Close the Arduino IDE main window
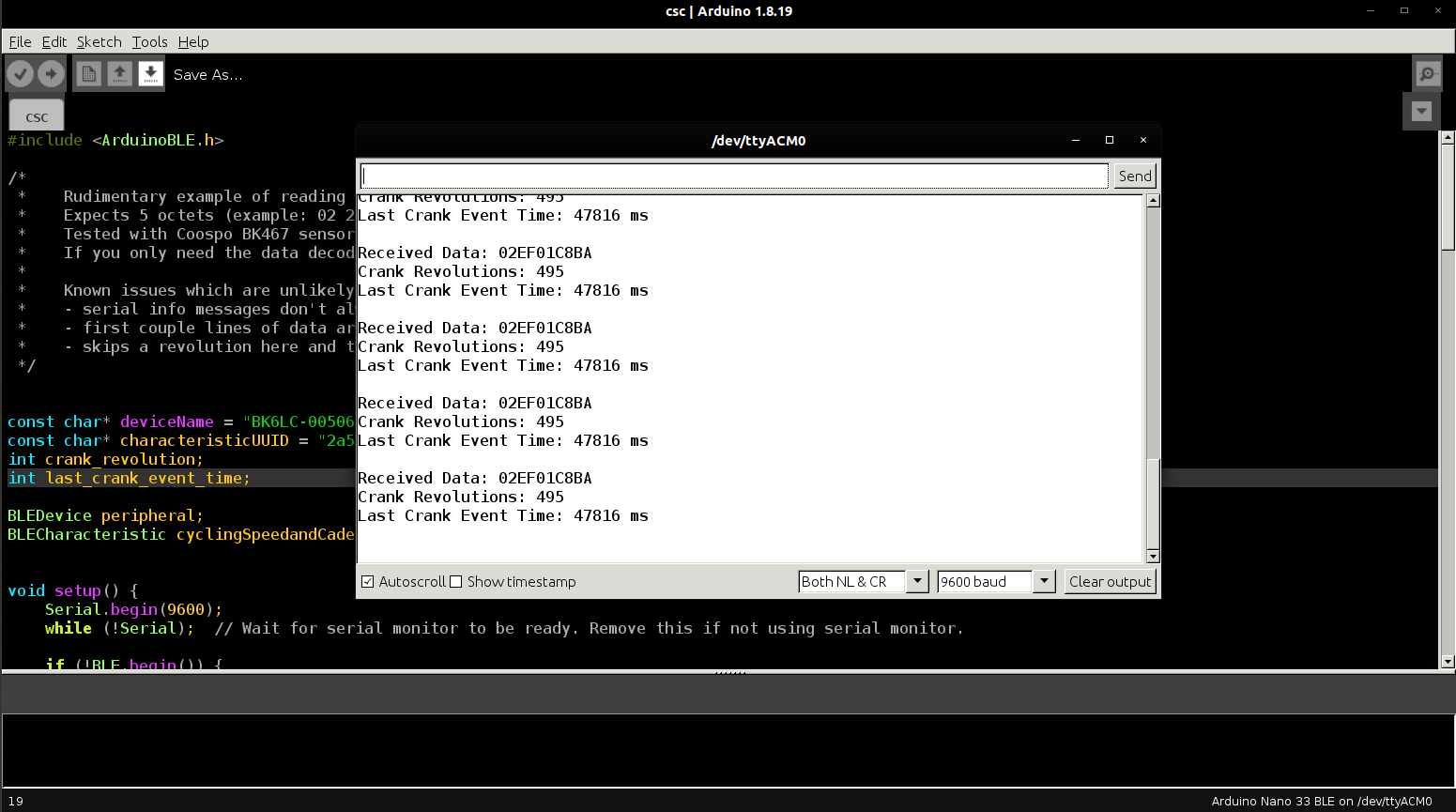The image size is (1456, 812). (1438, 10)
